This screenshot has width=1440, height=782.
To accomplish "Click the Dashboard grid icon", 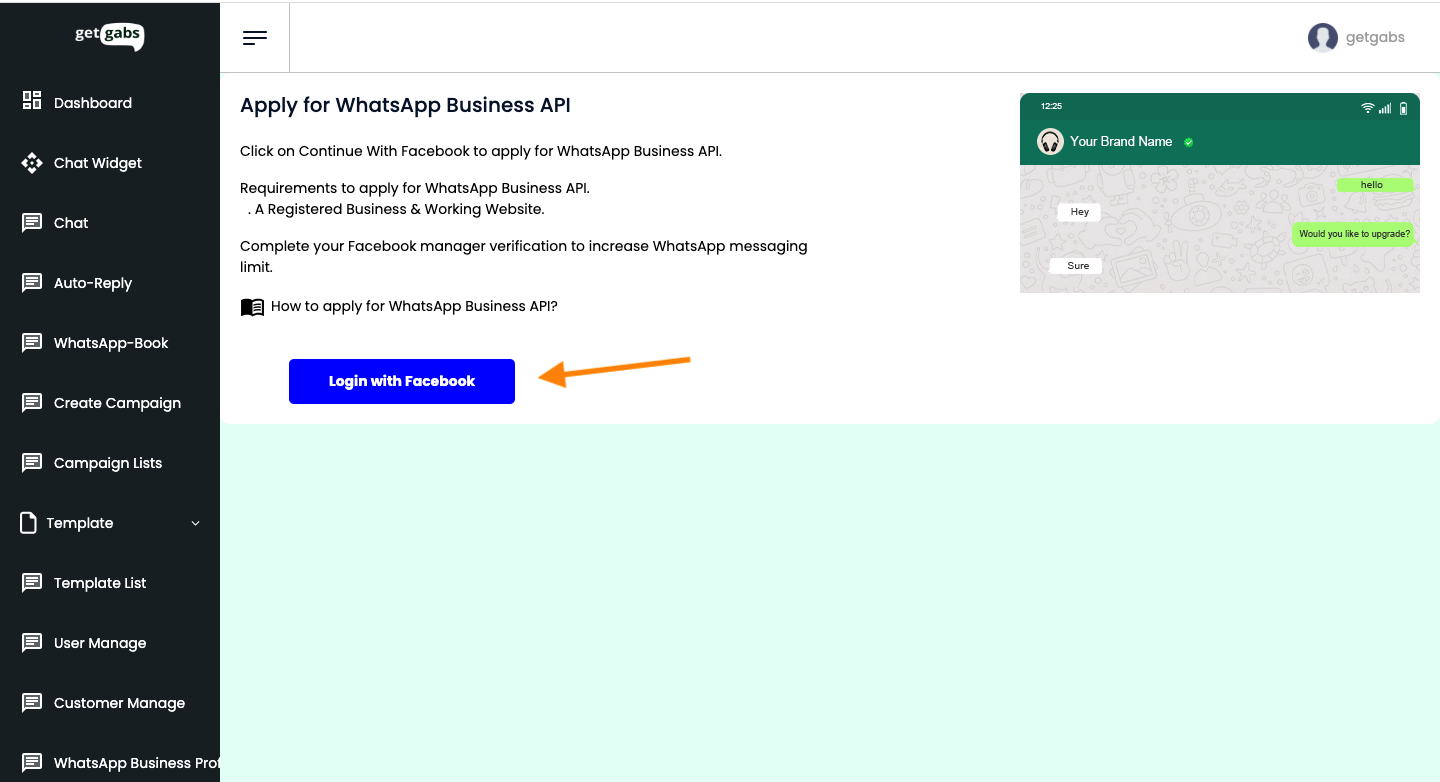I will pyautogui.click(x=32, y=100).
